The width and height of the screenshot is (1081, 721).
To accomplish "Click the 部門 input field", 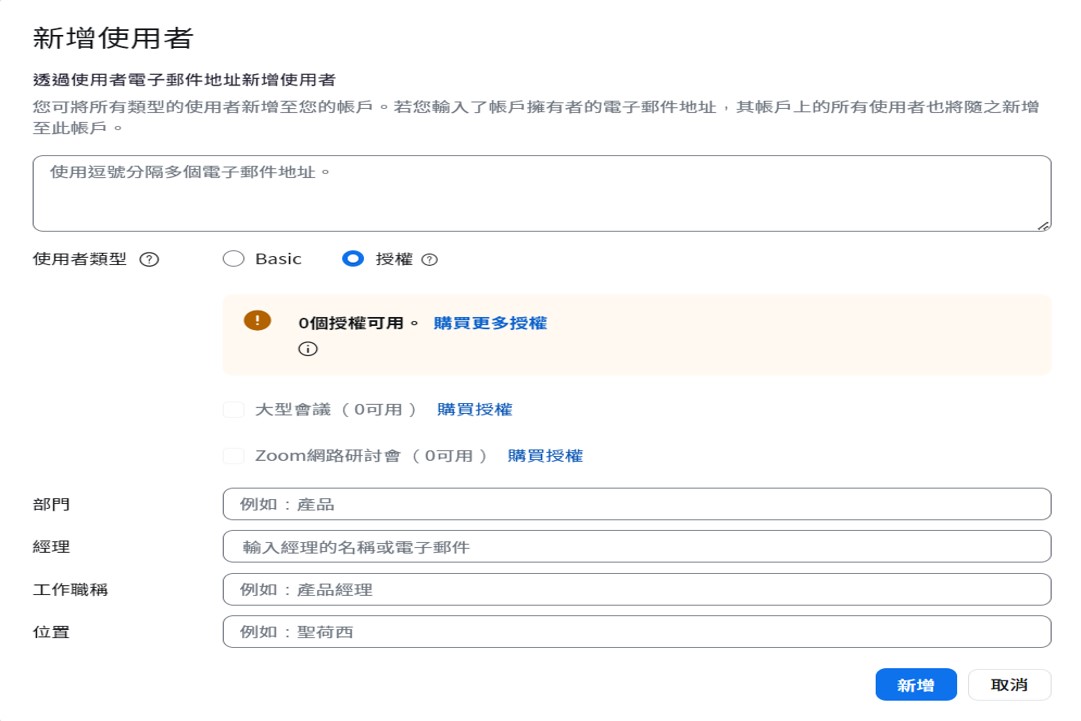I will coord(636,504).
